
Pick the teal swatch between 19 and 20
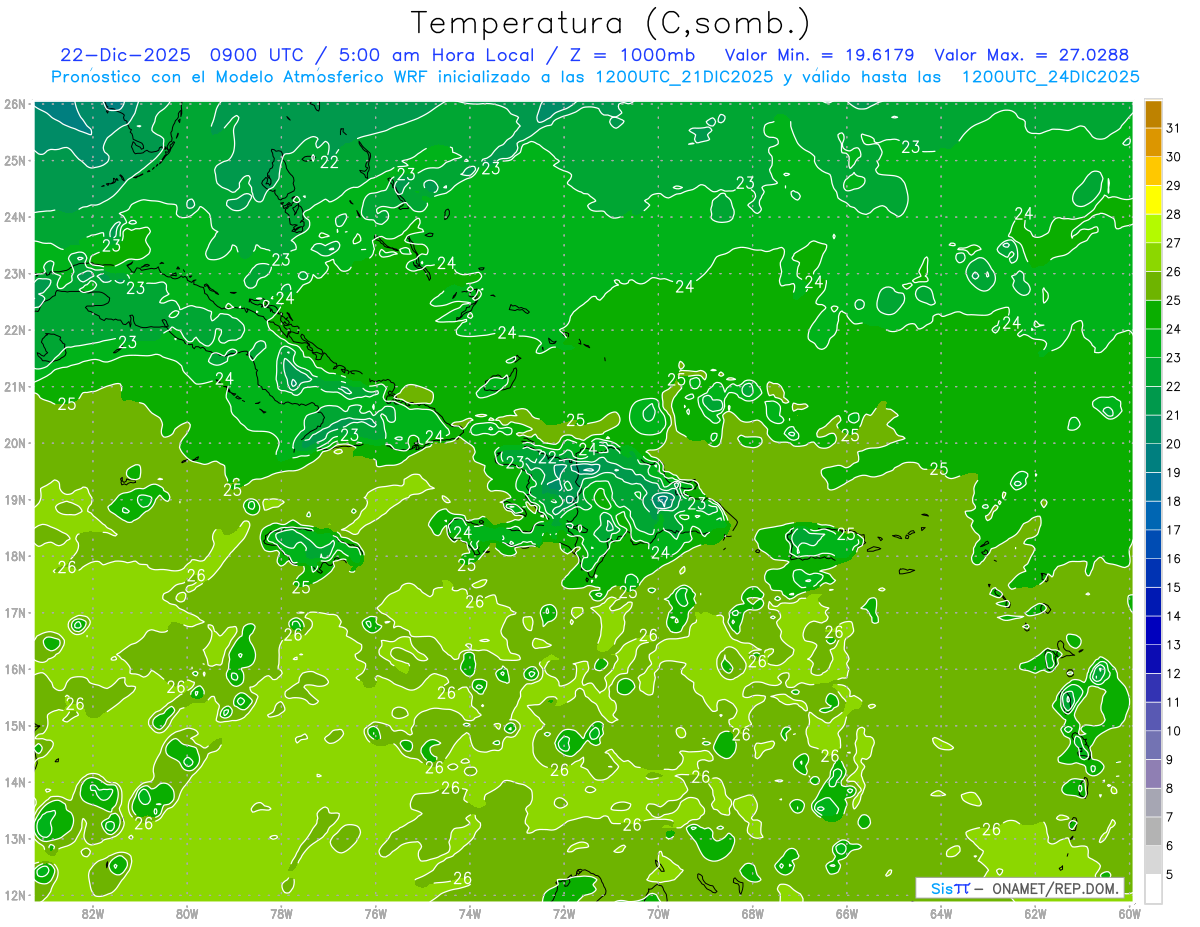[x=1153, y=459]
